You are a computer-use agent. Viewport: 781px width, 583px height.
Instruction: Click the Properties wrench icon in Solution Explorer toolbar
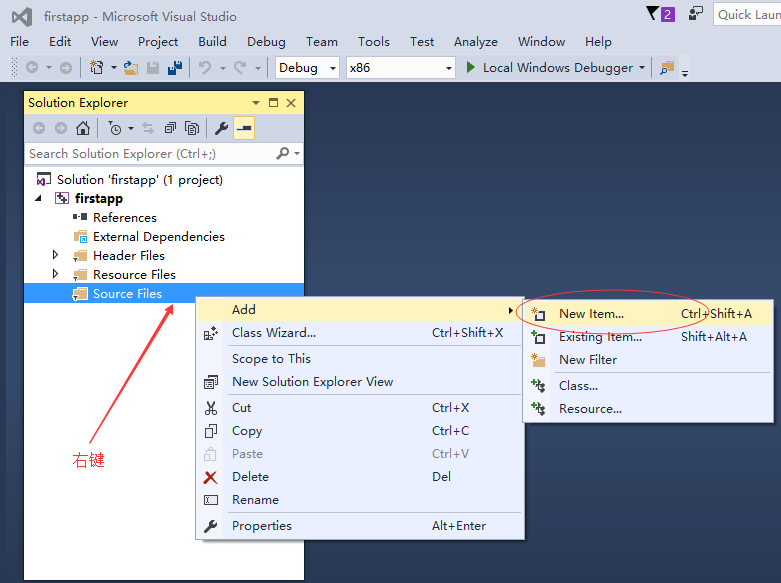point(222,128)
